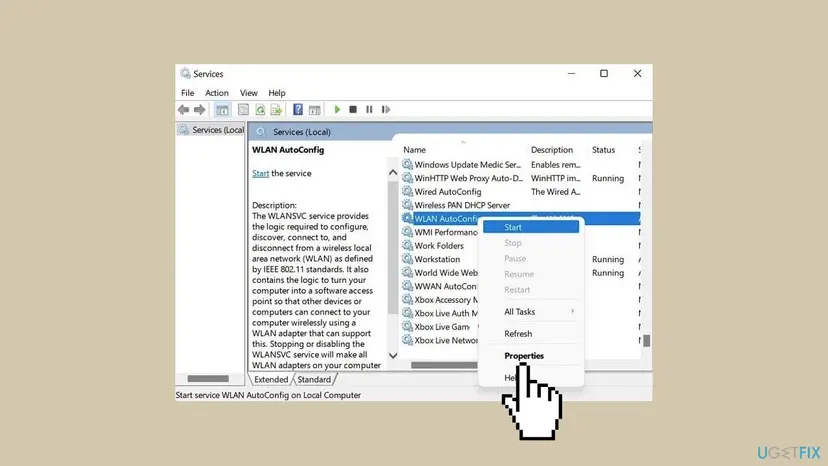Image resolution: width=828 pixels, height=466 pixels.
Task: Click gear icon beside WMI Performance row
Action: coord(407,232)
